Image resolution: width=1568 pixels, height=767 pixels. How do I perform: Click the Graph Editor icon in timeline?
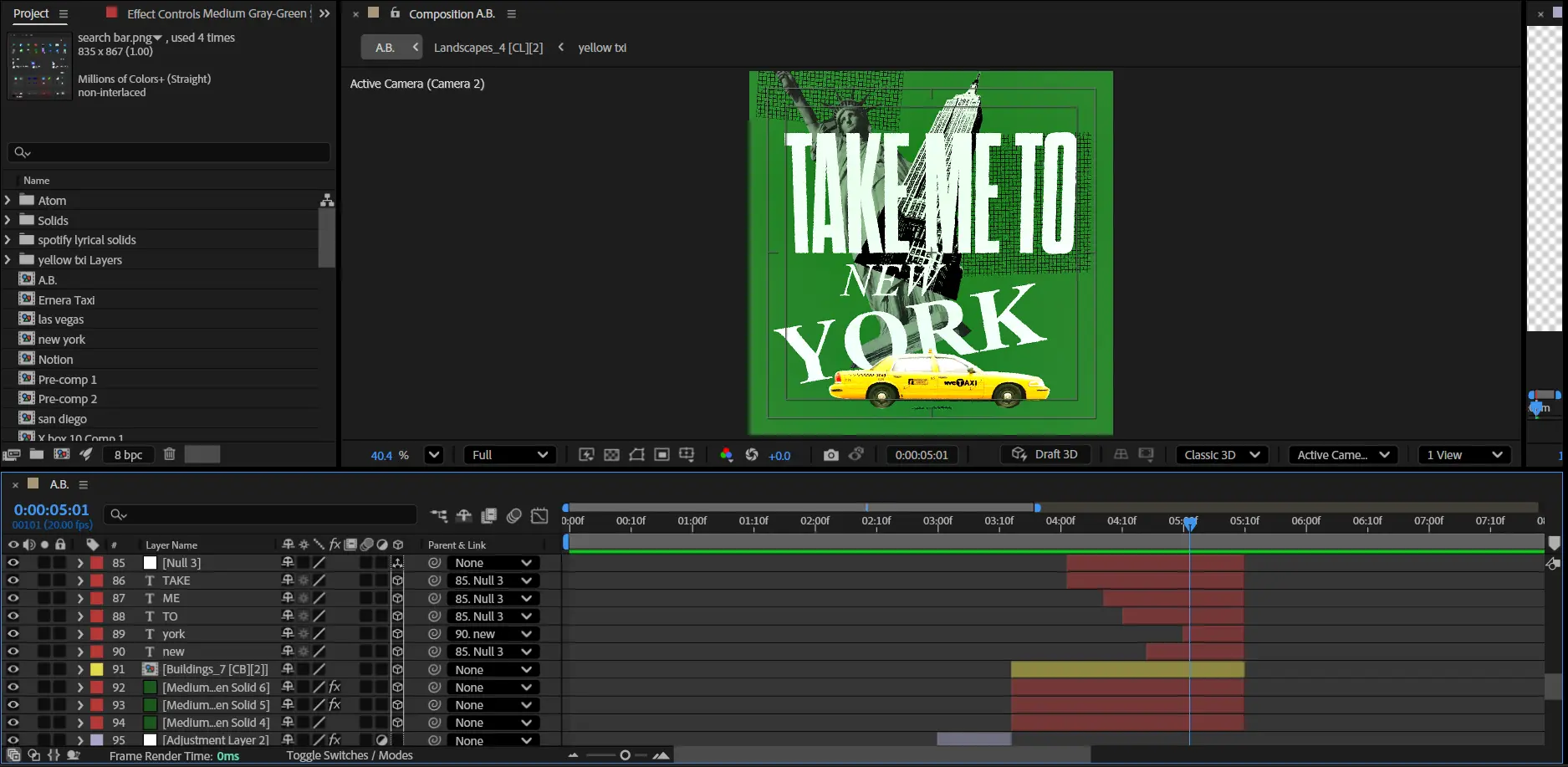[x=539, y=515]
